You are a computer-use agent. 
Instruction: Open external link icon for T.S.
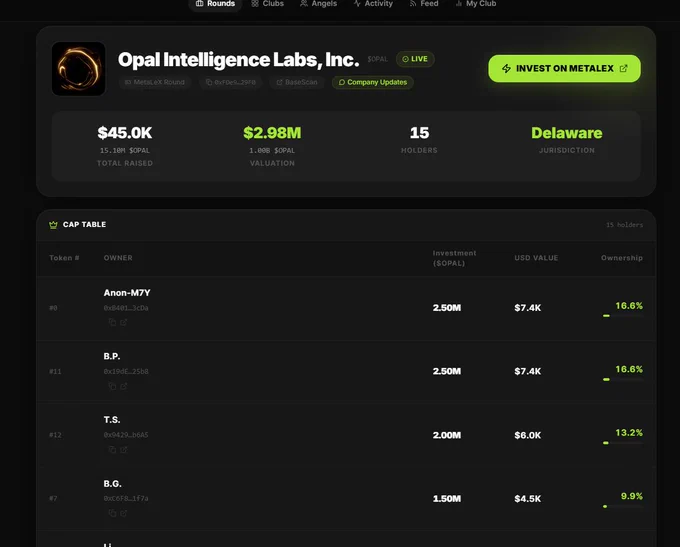[x=124, y=449]
